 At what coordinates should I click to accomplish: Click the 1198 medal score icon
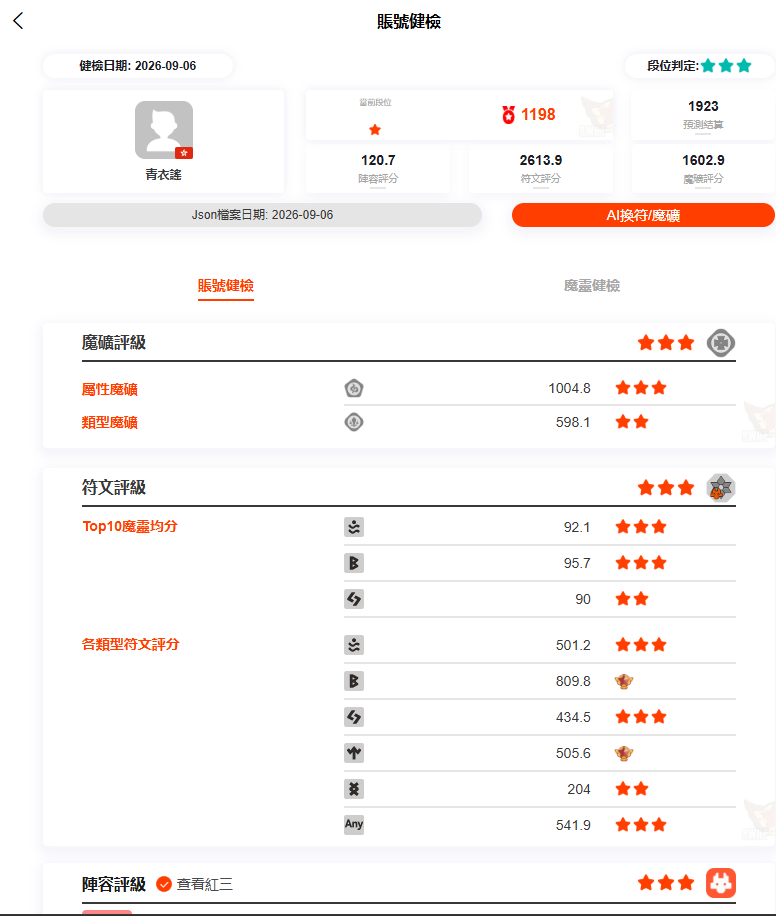click(508, 114)
